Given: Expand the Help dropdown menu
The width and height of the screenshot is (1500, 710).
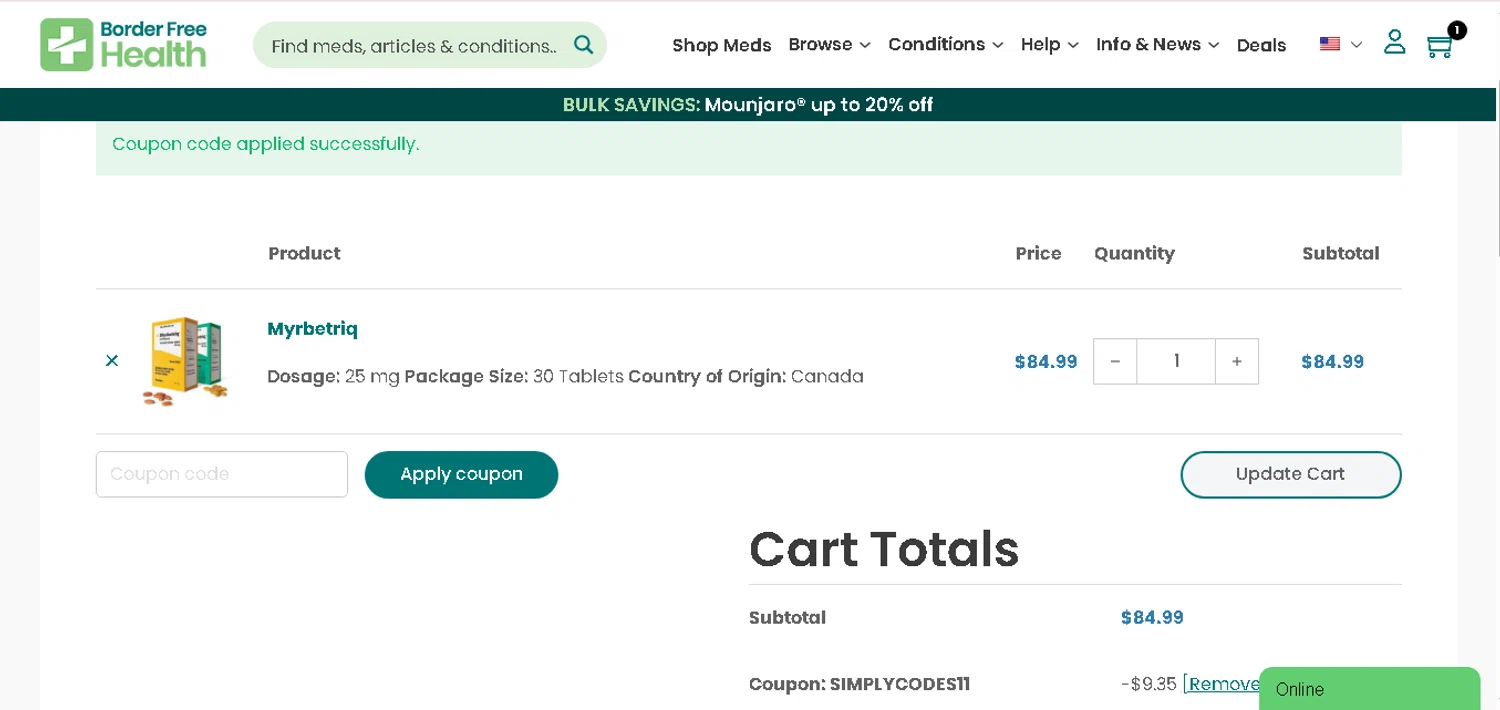Looking at the screenshot, I should 1049,45.
